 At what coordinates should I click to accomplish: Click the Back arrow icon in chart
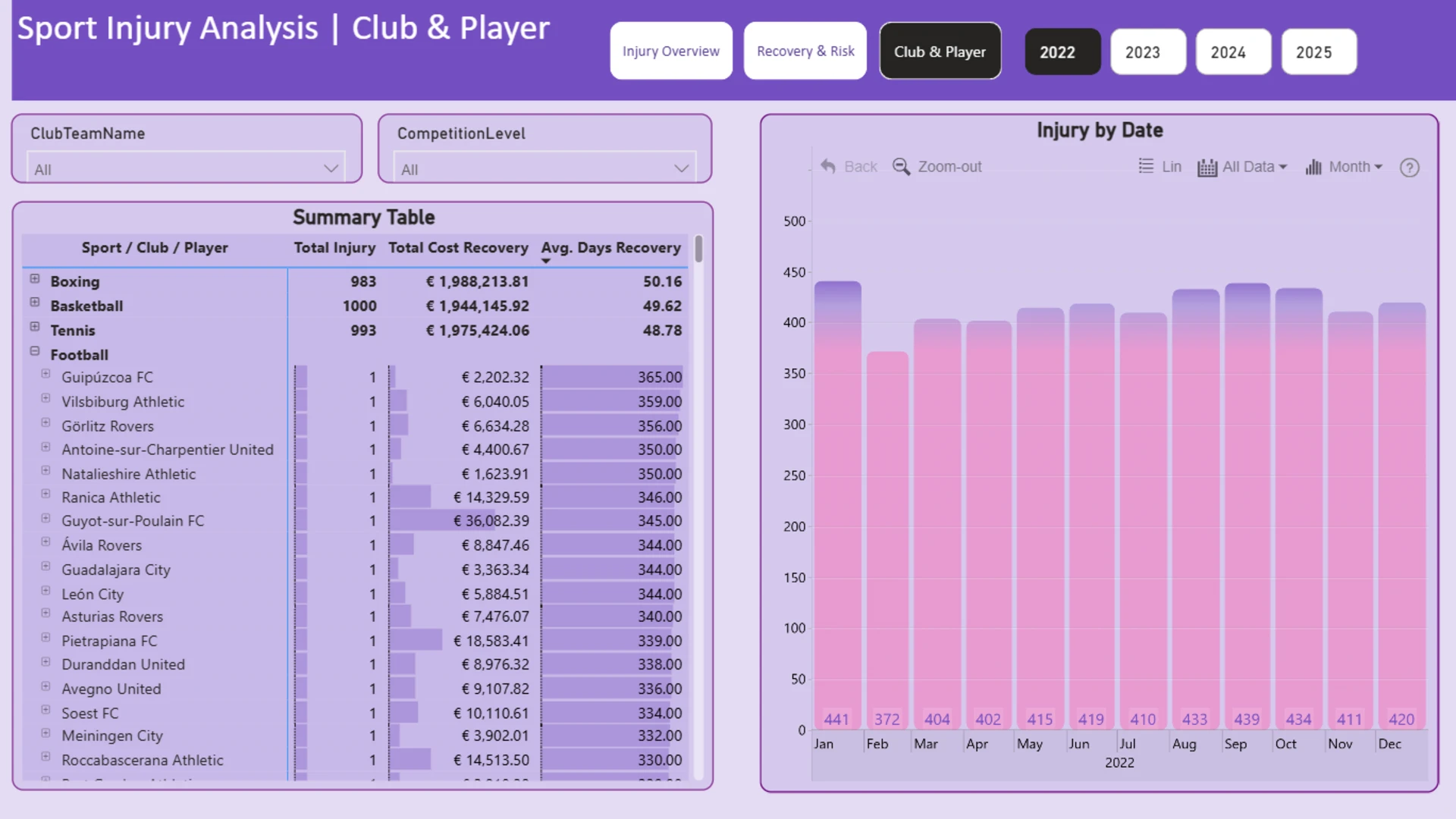[x=828, y=167]
